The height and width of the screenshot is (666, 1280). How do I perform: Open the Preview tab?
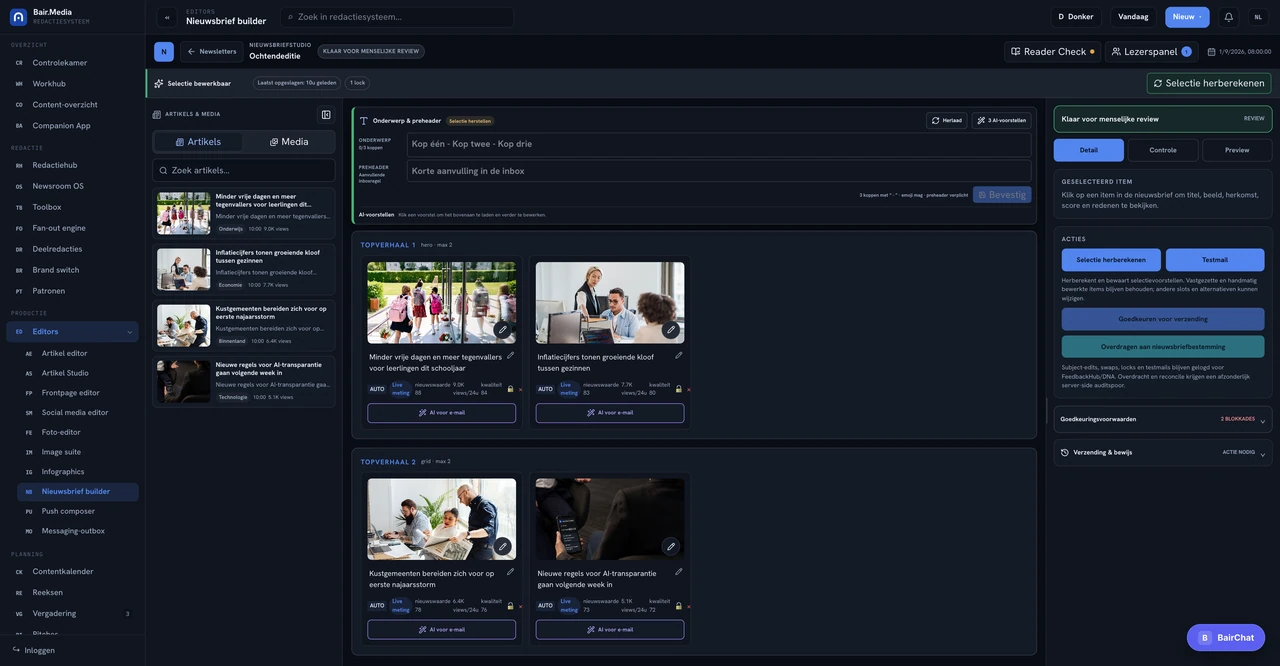click(1237, 150)
